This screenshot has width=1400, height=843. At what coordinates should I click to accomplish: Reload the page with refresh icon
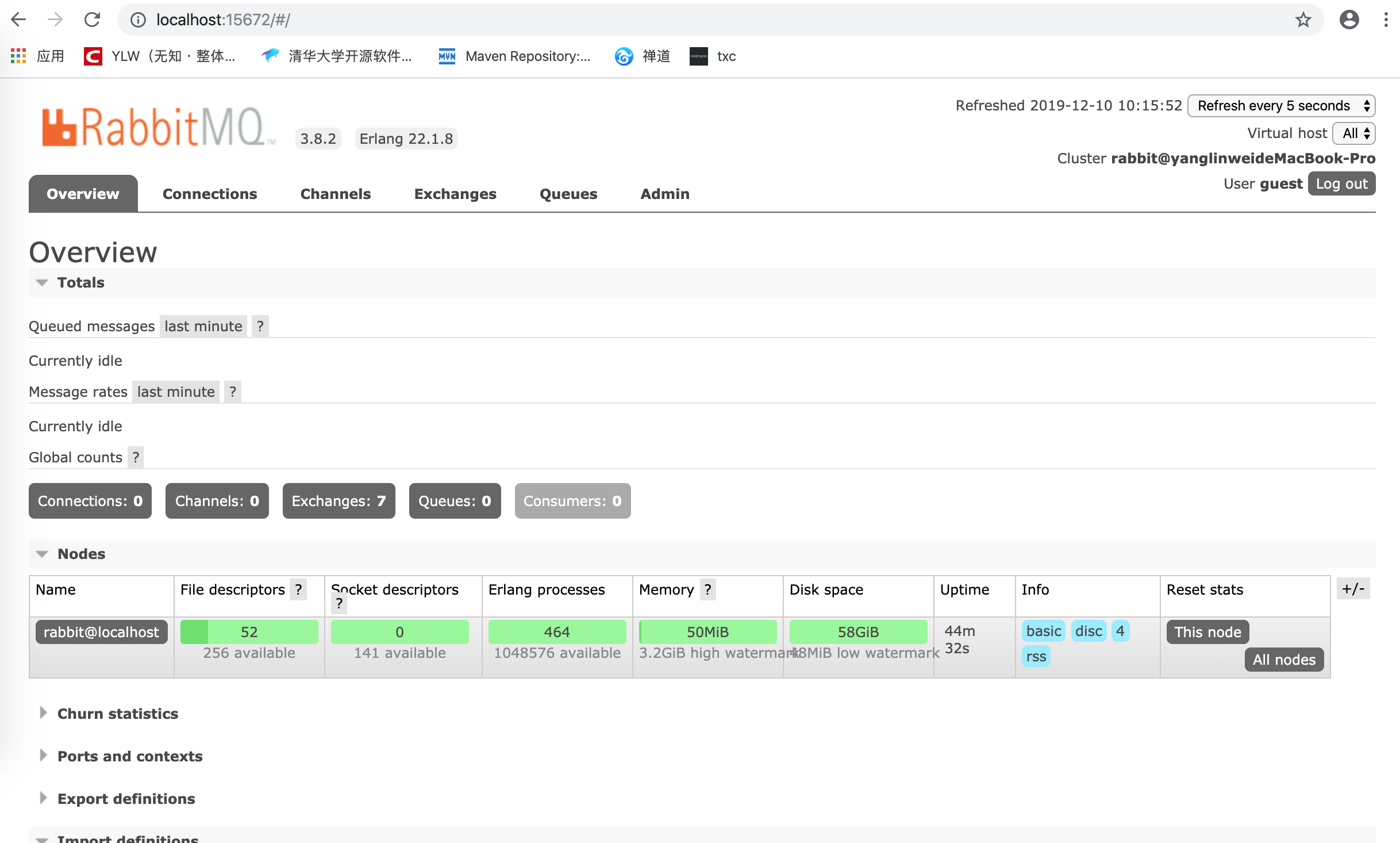(x=92, y=20)
